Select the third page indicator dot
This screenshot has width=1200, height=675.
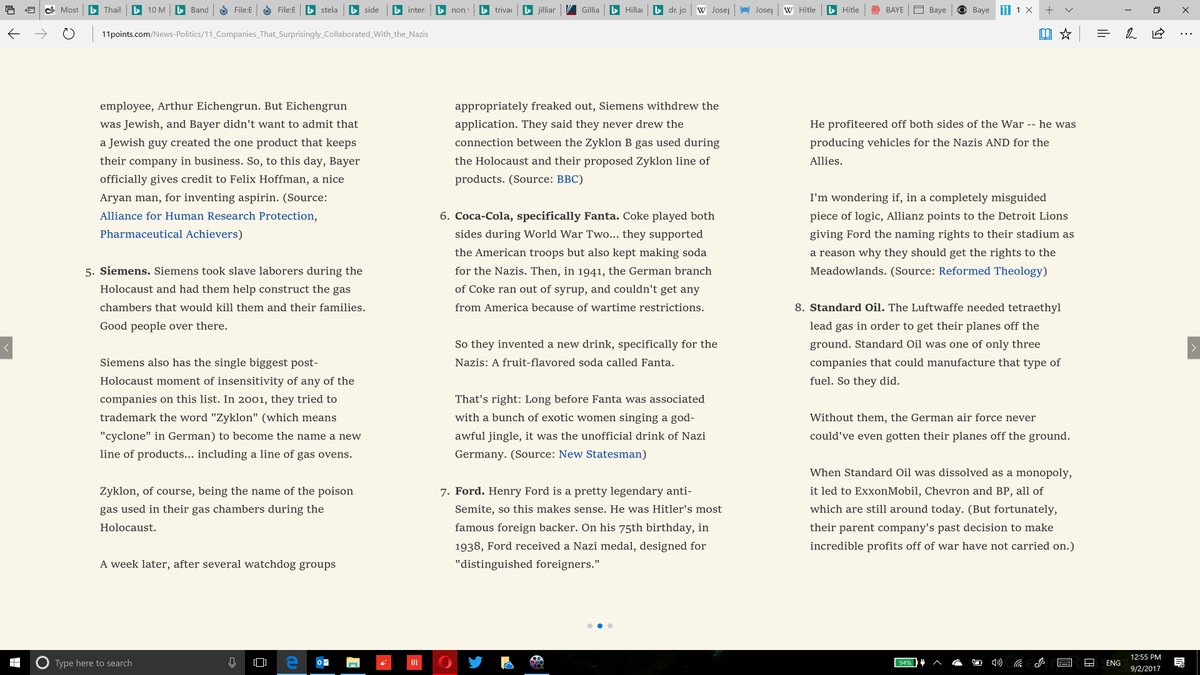click(x=610, y=626)
